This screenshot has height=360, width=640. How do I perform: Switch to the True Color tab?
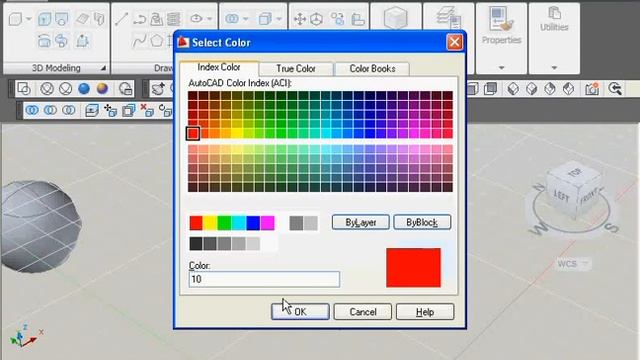[x=296, y=69]
